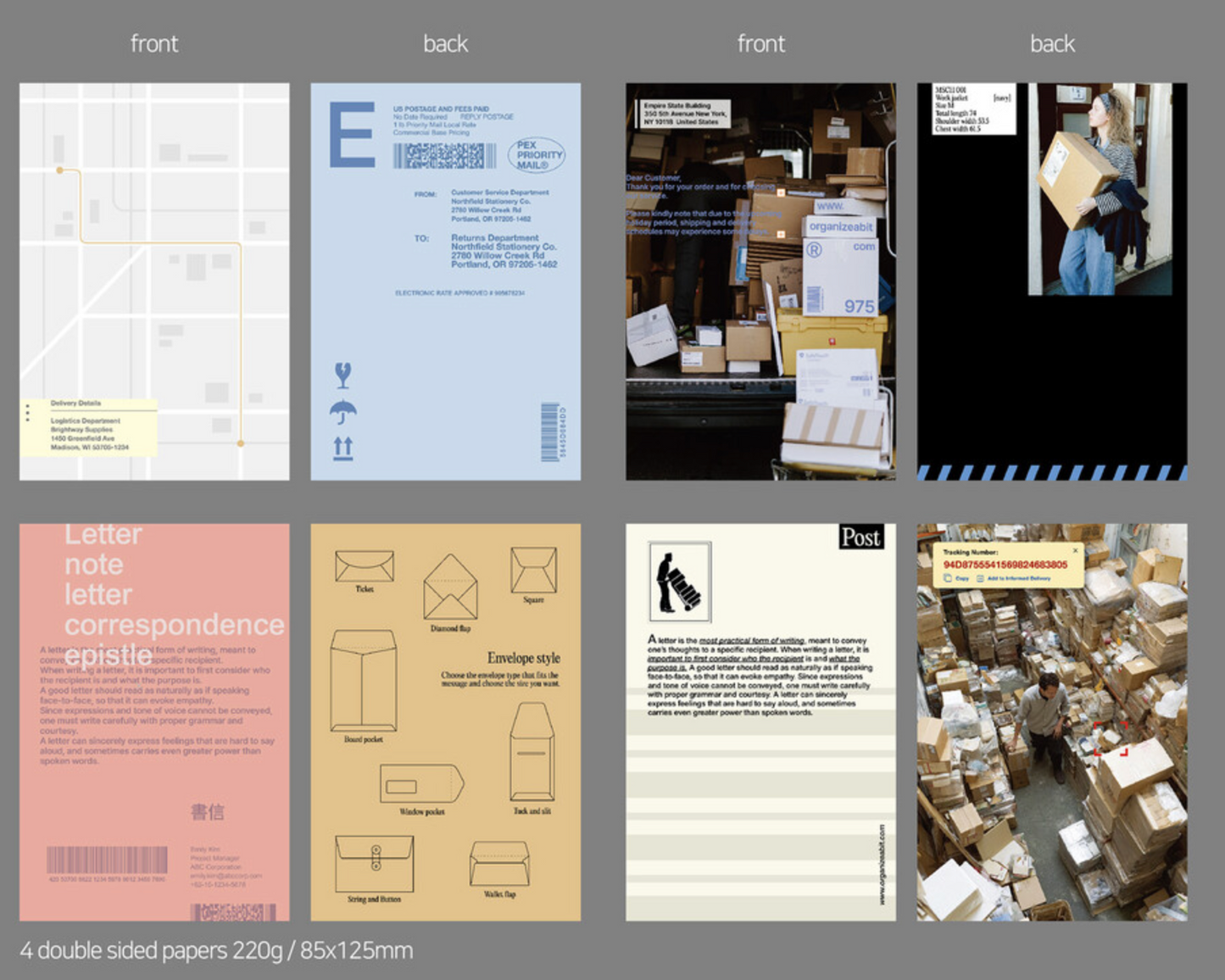This screenshot has width=1225, height=980.
Task: Click Copy in the tracking popup
Action: [957, 578]
